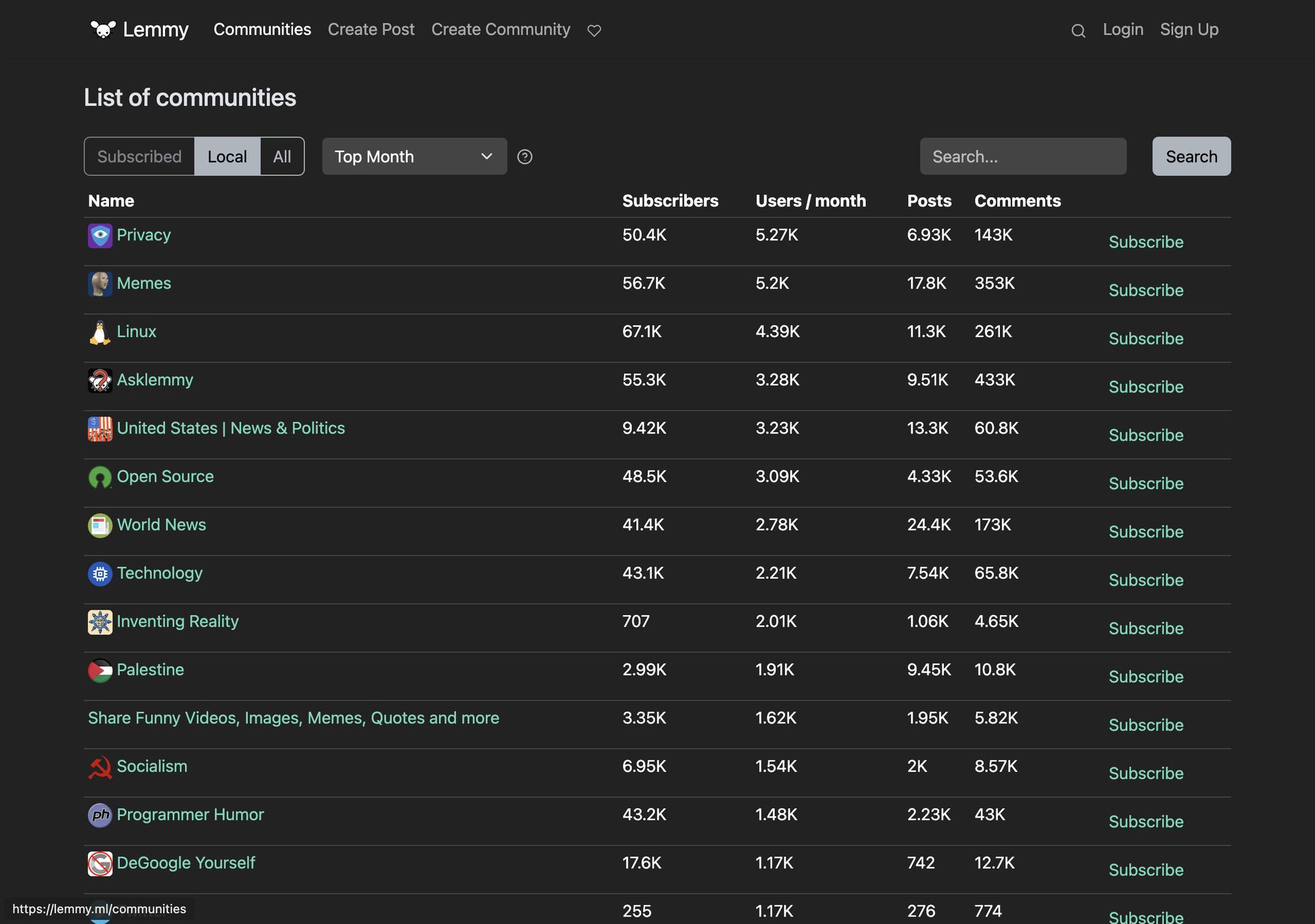
Task: Open the World News community link
Action: (162, 525)
